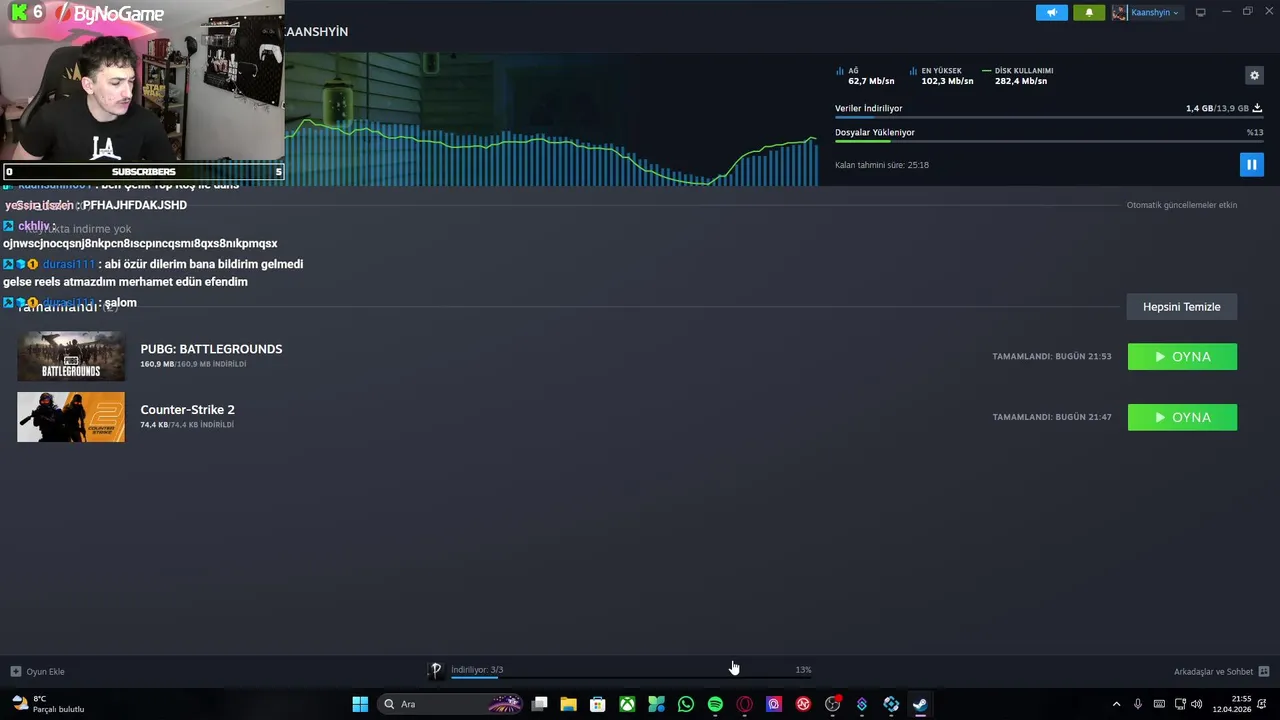Select the Counter-Strike 2 title text

[187, 410]
